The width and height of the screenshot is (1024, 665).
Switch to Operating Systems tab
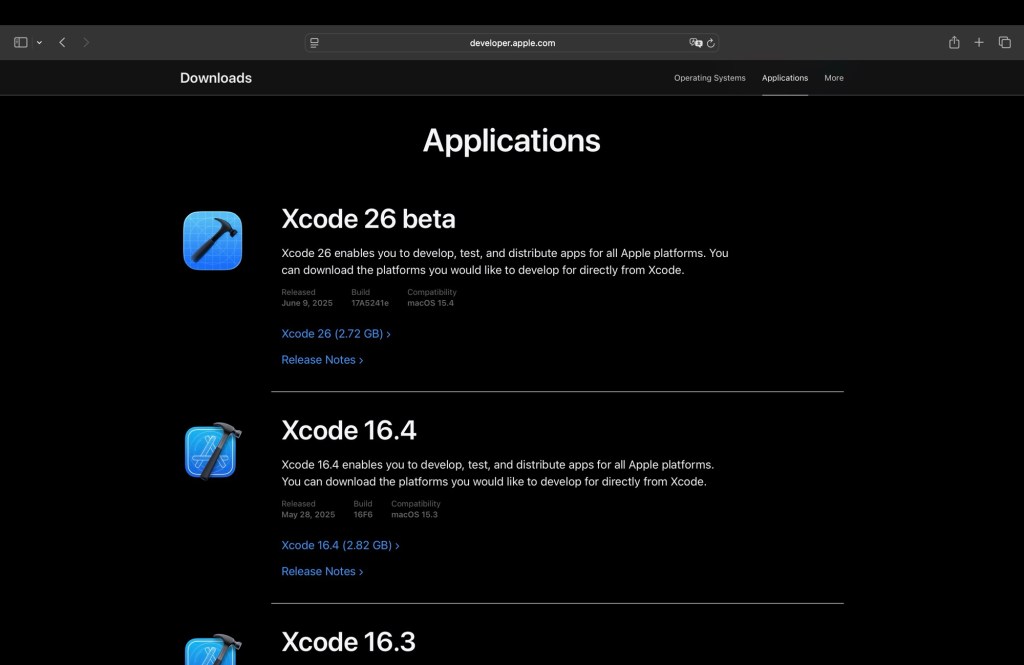tap(709, 78)
